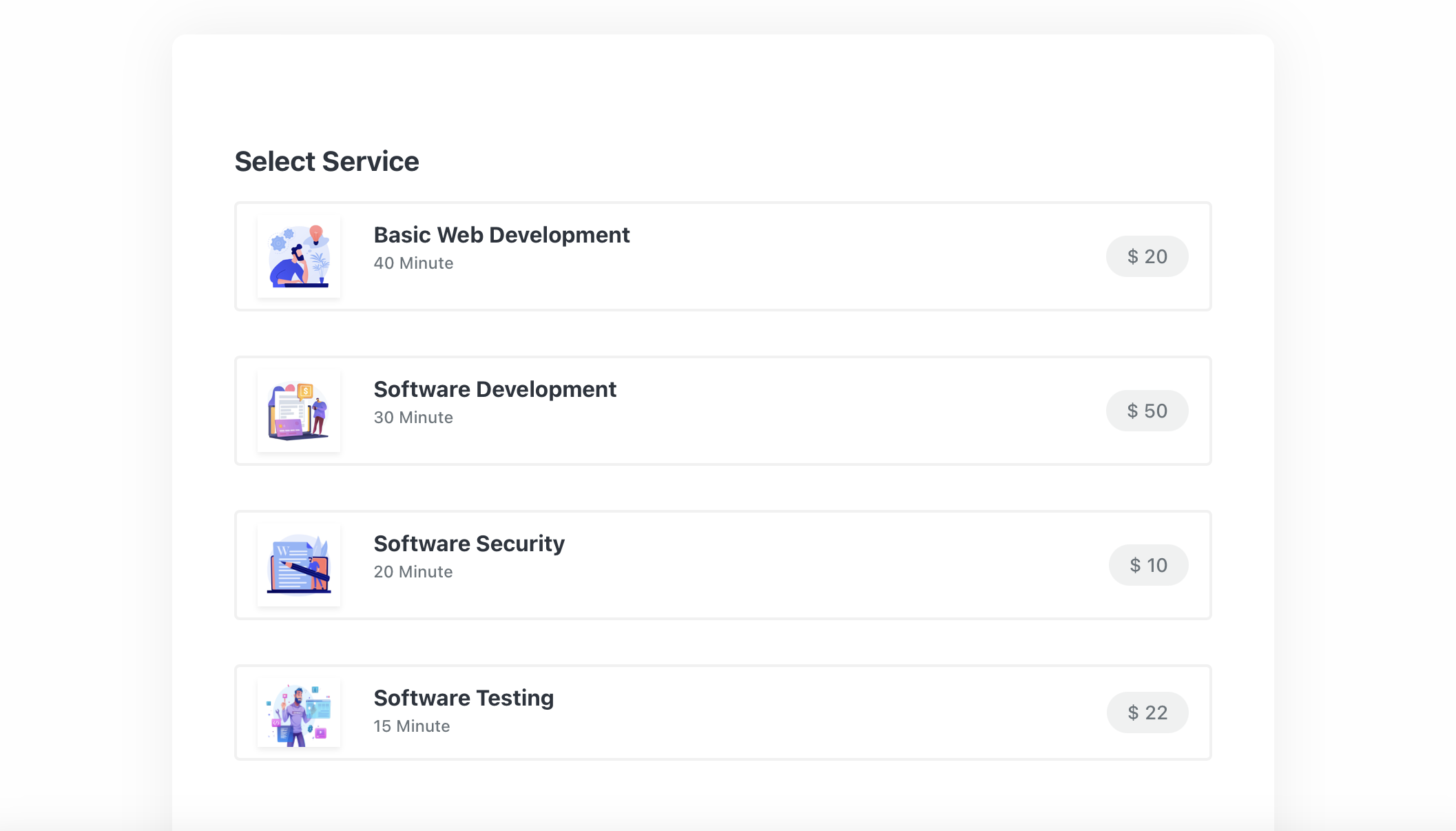Click the 30 Minute duration text
The height and width of the screenshot is (831, 1456).
[413, 418]
